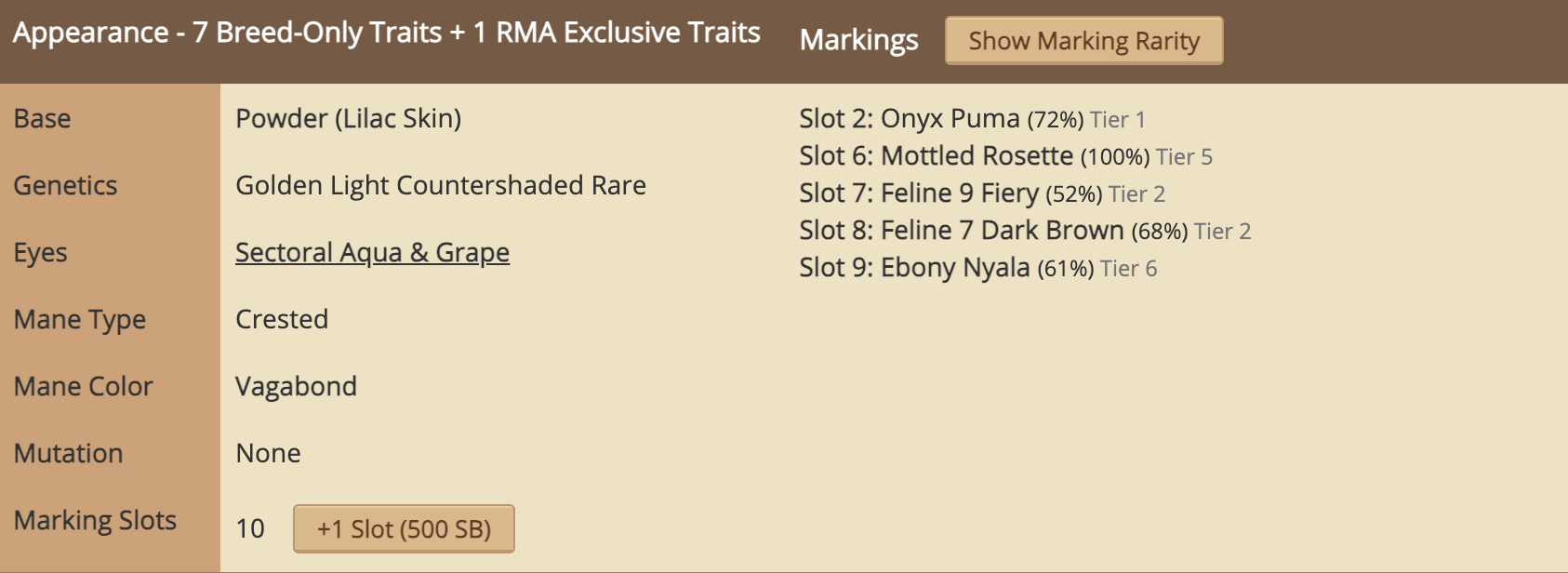
Task: Select the Slot 6 Mottled Rosette marking
Action: pyautogui.click(x=1005, y=156)
